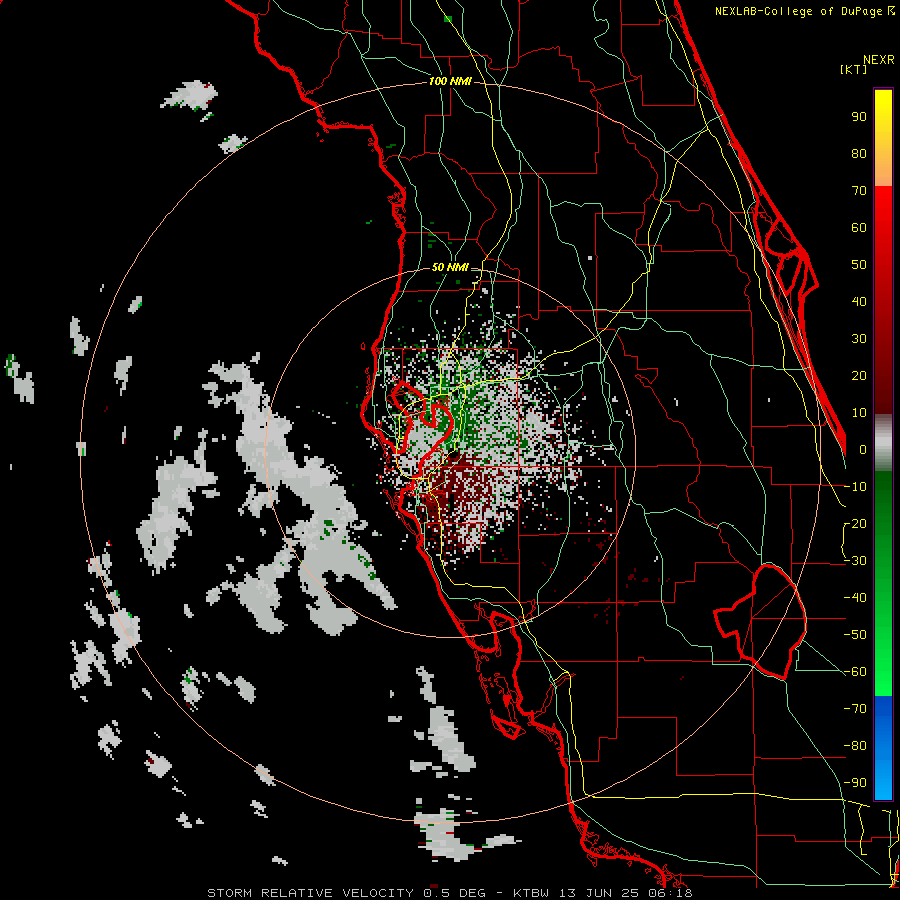Screen dimensions: 900x900
Task: Click the "-90" scale value
Action: coord(855,783)
